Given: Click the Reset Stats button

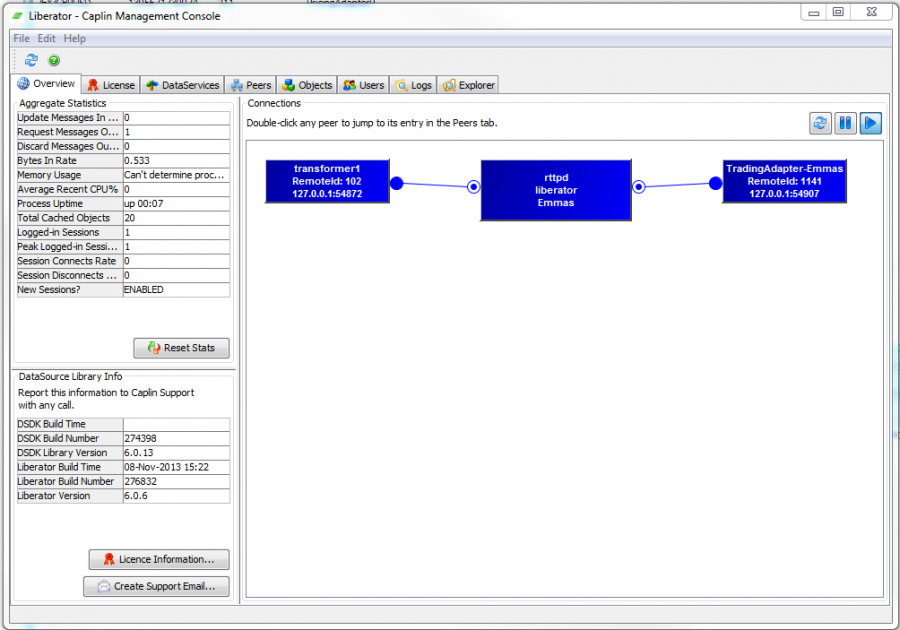Looking at the screenshot, I should tap(181, 348).
